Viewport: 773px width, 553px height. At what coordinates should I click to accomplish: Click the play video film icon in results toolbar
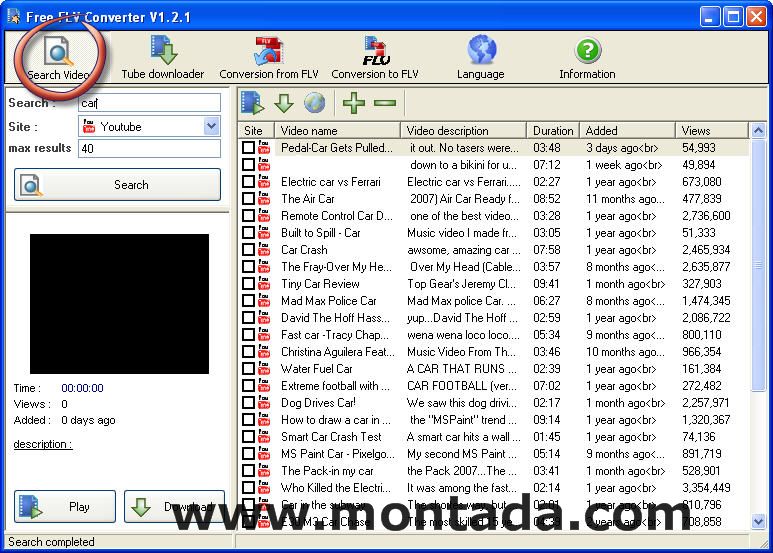point(252,103)
